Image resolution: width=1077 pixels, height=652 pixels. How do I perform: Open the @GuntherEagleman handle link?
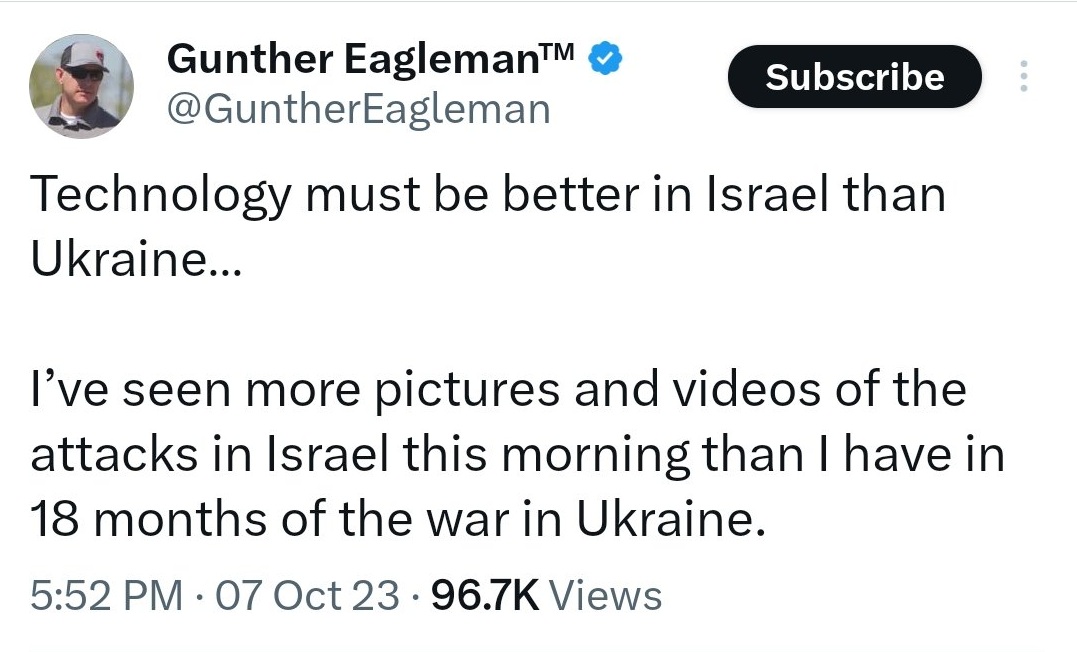[359, 110]
